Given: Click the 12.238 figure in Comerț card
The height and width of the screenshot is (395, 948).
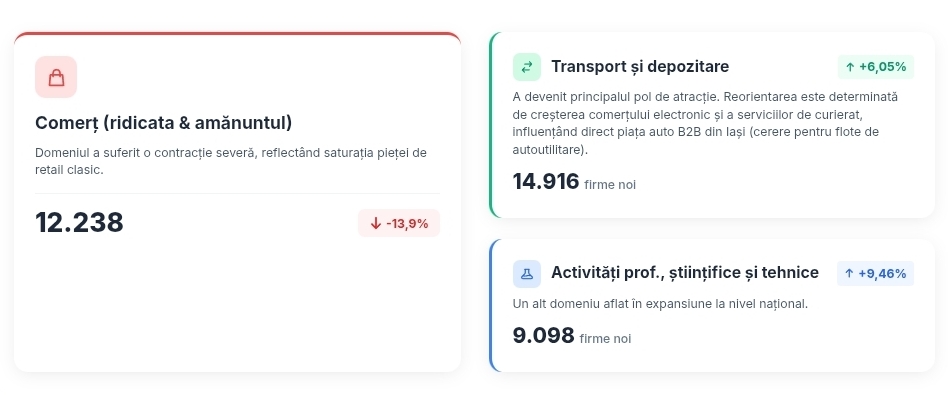Looking at the screenshot, I should (79, 223).
